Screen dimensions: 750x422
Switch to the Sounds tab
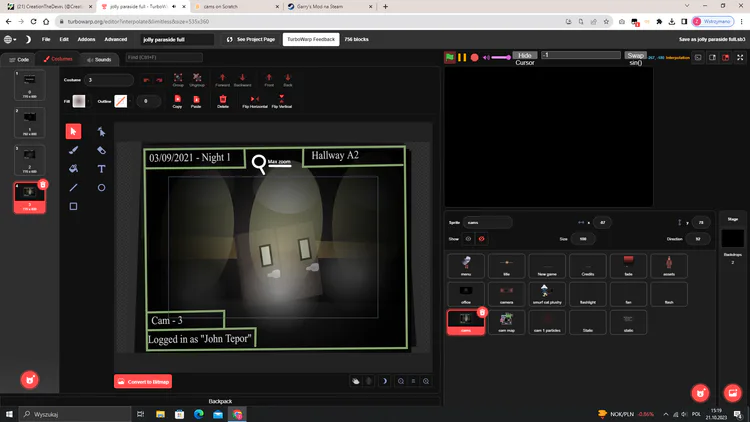click(x=99, y=59)
